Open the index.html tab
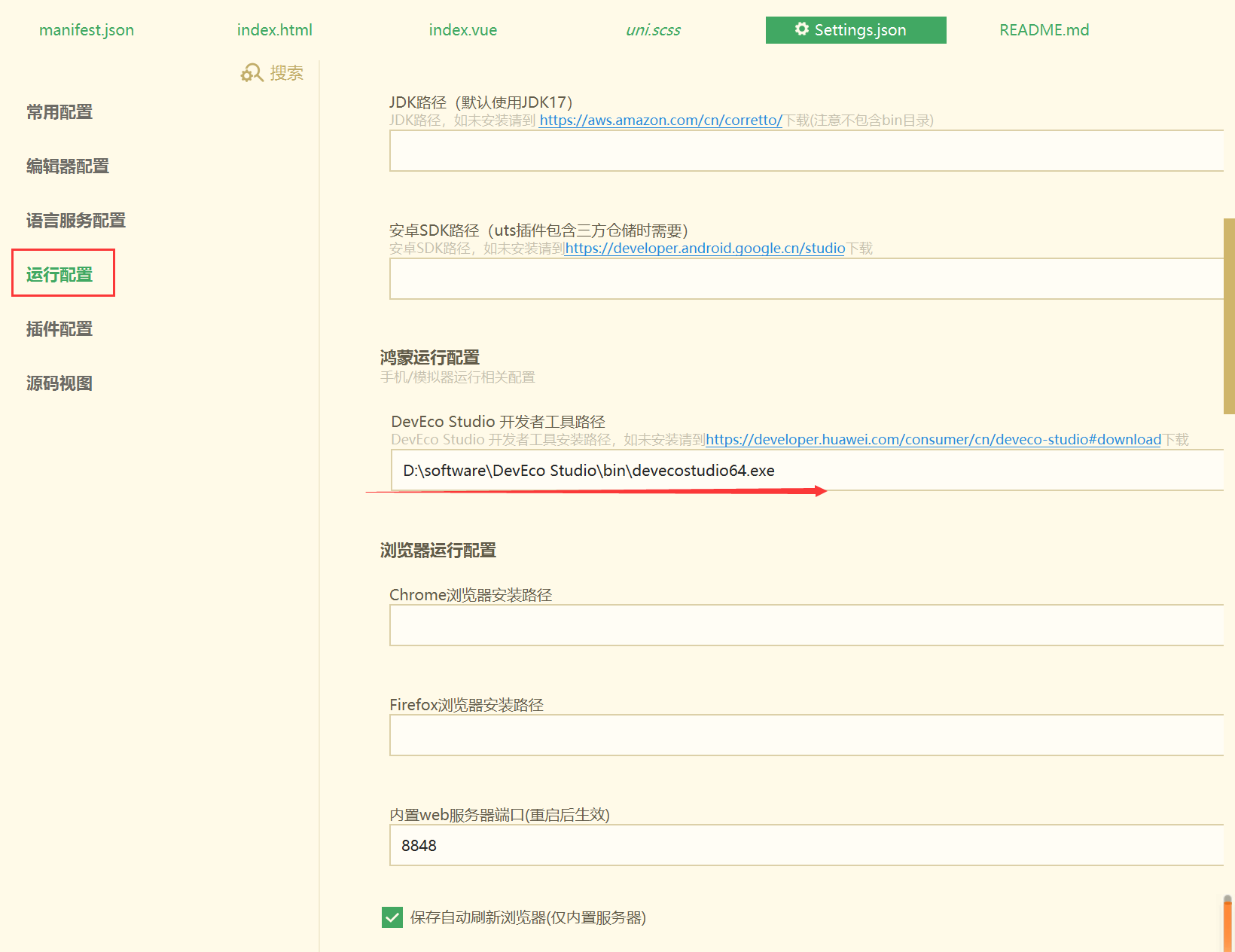The image size is (1235, 952). point(274,30)
